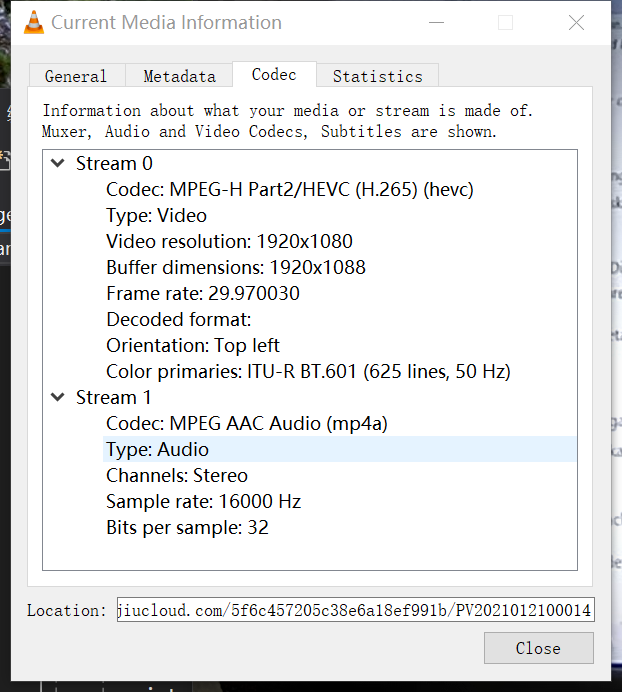Switch to the General tab
622x692 pixels.
(77, 76)
